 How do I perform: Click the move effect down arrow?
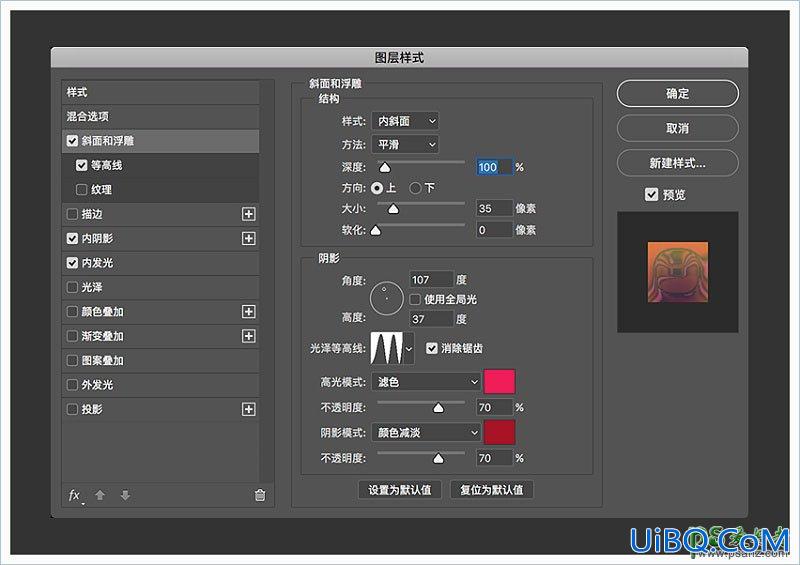tap(125, 495)
